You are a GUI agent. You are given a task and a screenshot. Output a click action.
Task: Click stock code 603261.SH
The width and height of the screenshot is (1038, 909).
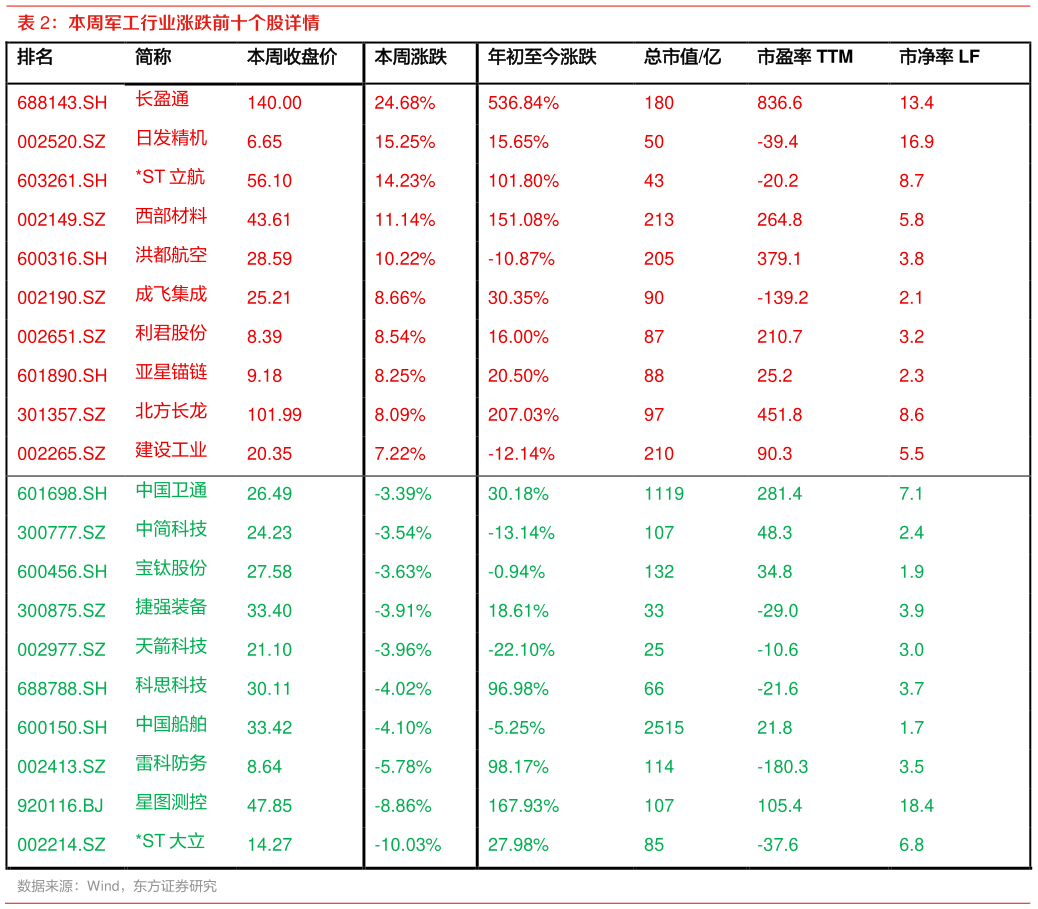(62, 181)
